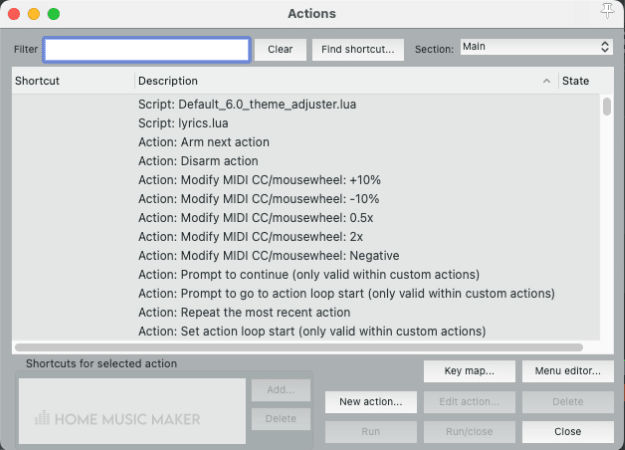Click the Run button
The width and height of the screenshot is (625, 450).
pyautogui.click(x=371, y=432)
